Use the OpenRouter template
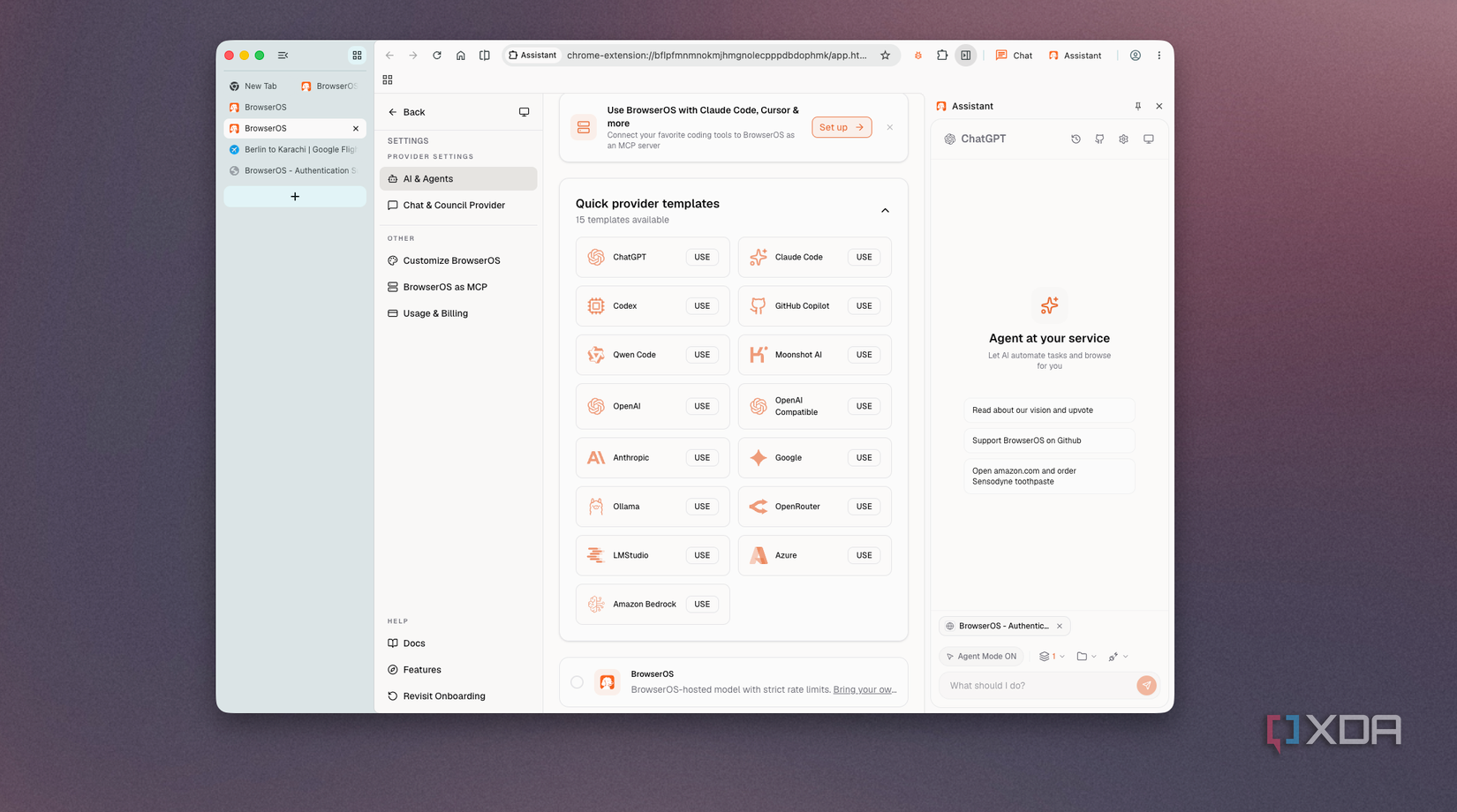Image resolution: width=1457 pixels, height=812 pixels. point(864,507)
